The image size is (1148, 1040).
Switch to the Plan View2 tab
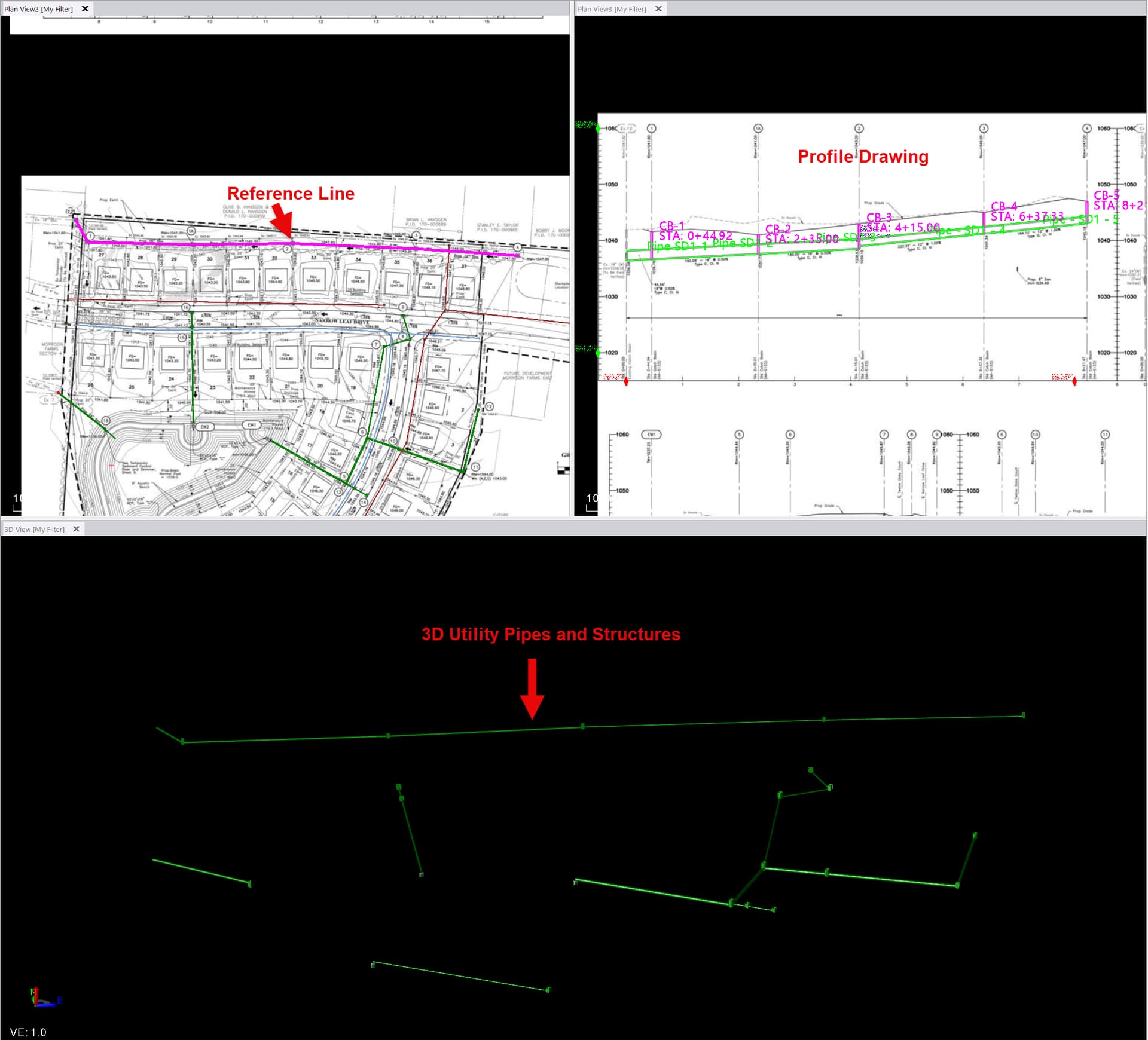(38, 9)
